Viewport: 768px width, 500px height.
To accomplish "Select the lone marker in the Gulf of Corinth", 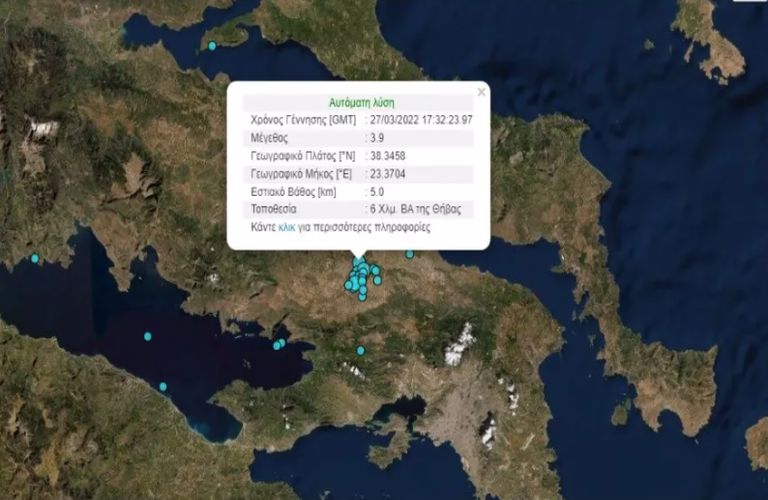I will 147,336.
